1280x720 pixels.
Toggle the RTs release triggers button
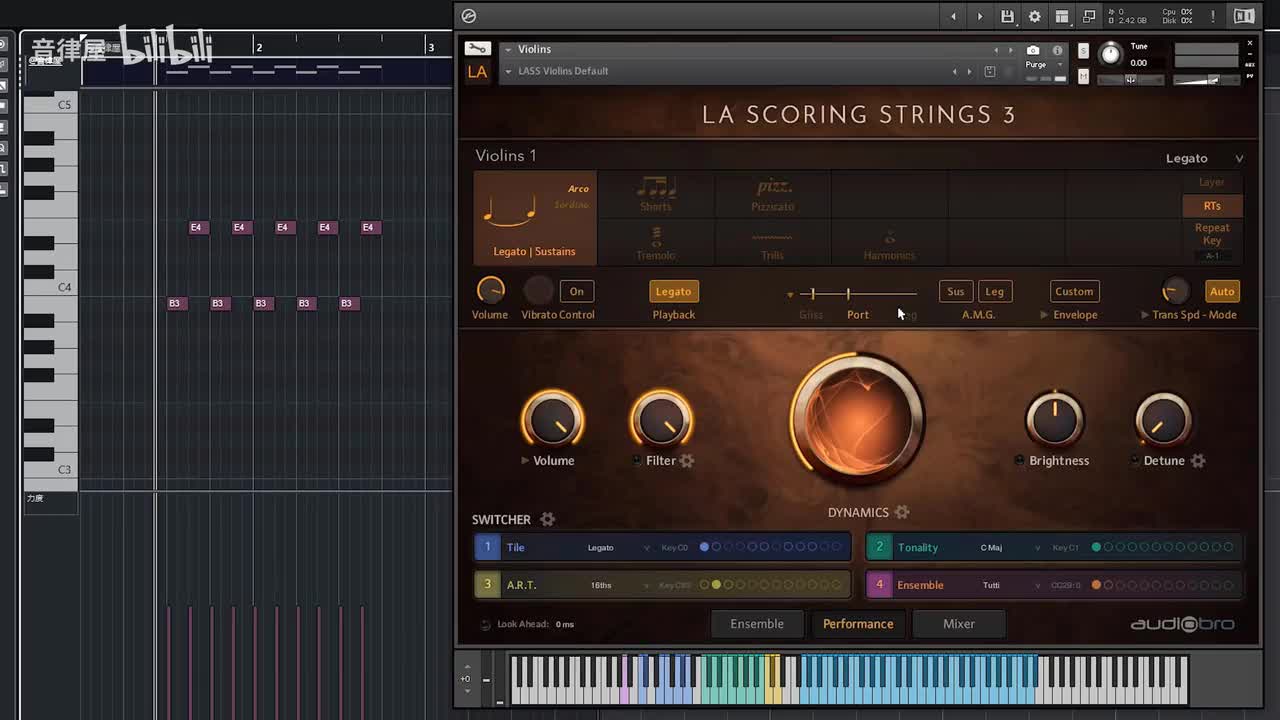point(1212,206)
